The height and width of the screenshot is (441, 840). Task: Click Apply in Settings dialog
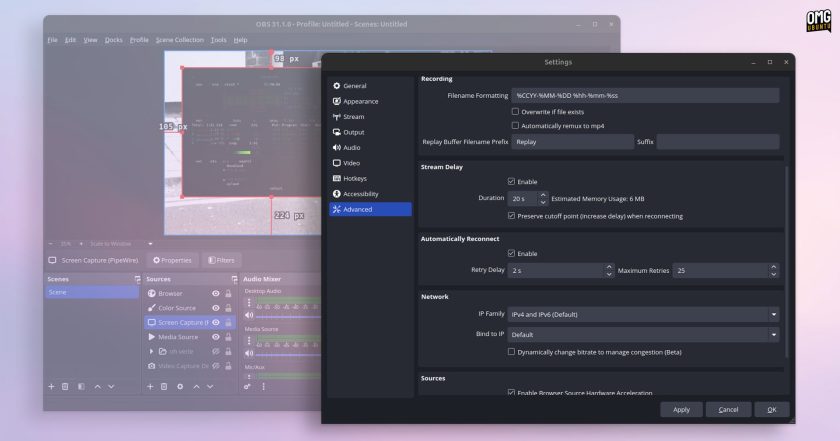681,409
